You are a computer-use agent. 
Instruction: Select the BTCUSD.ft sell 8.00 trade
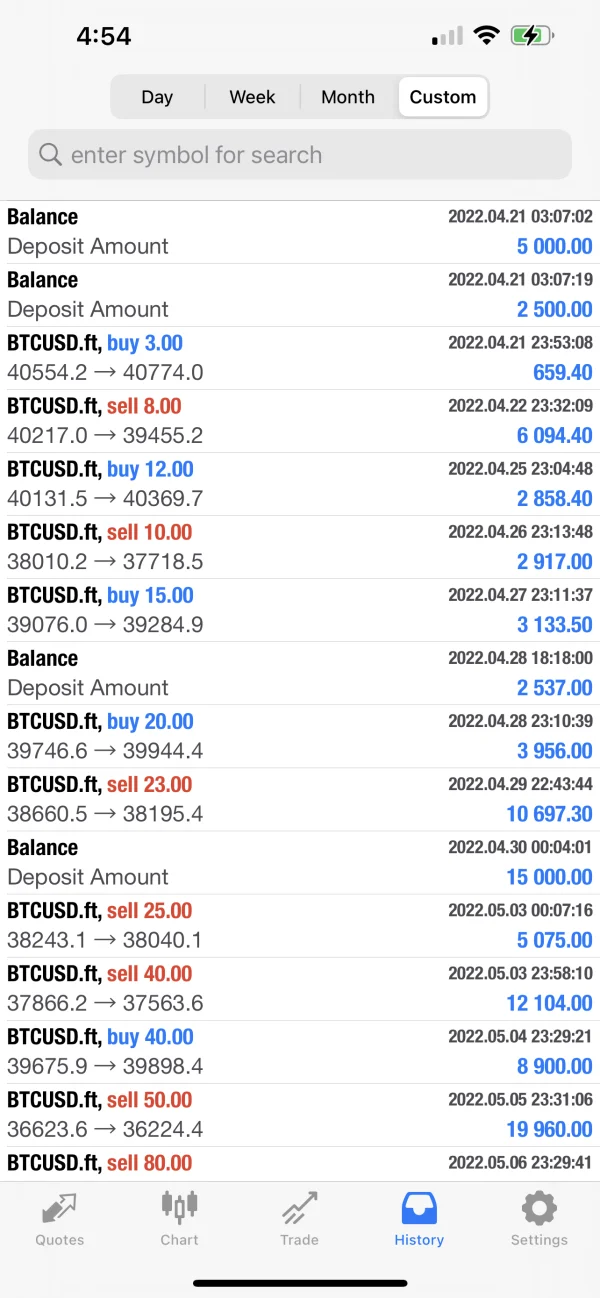[300, 421]
